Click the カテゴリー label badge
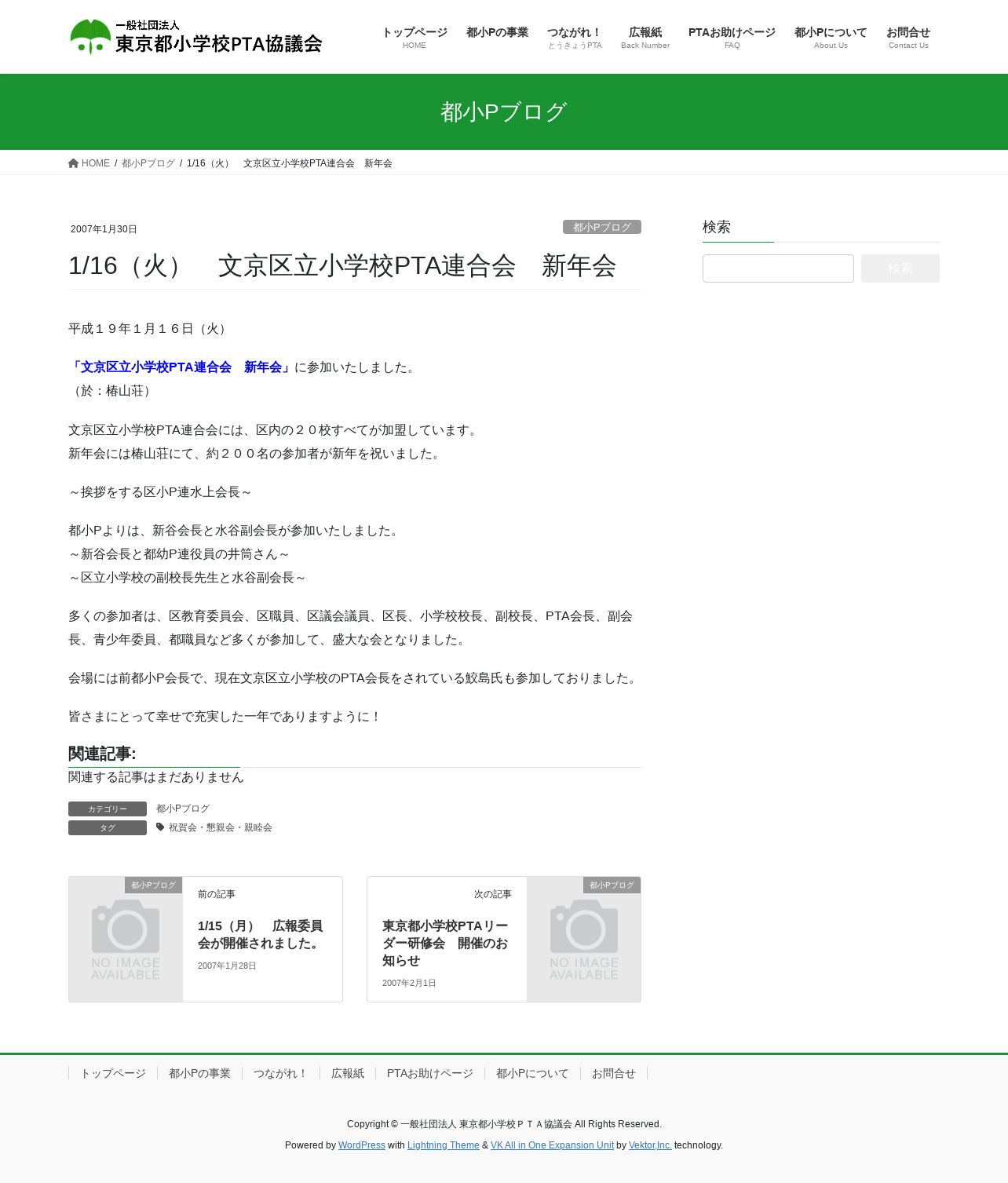The height and width of the screenshot is (1183, 1008). point(108,809)
